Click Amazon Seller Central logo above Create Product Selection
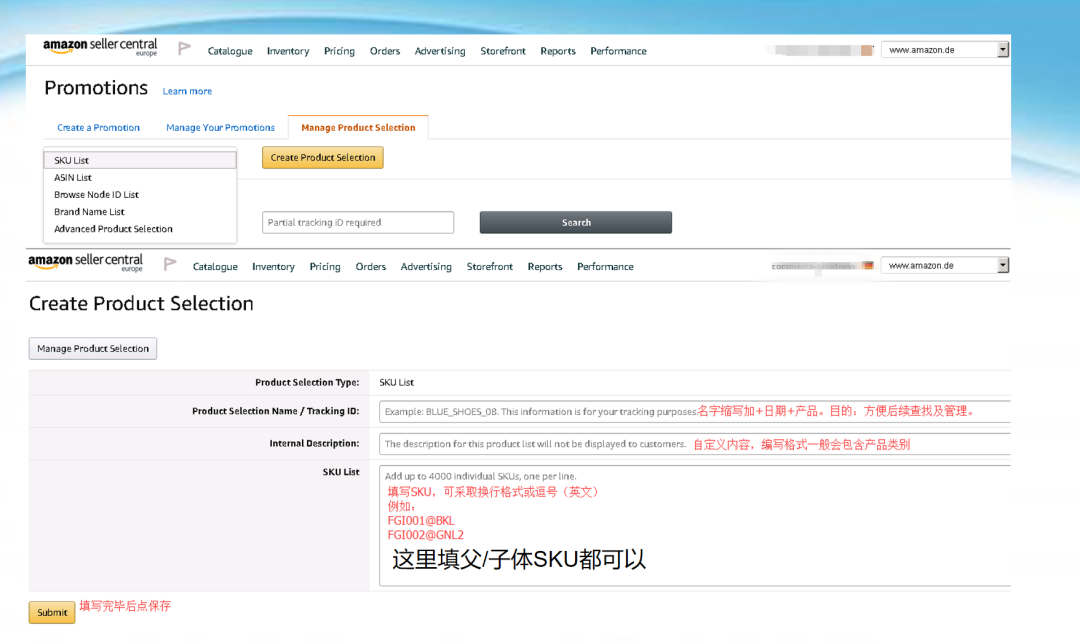 tap(86, 263)
